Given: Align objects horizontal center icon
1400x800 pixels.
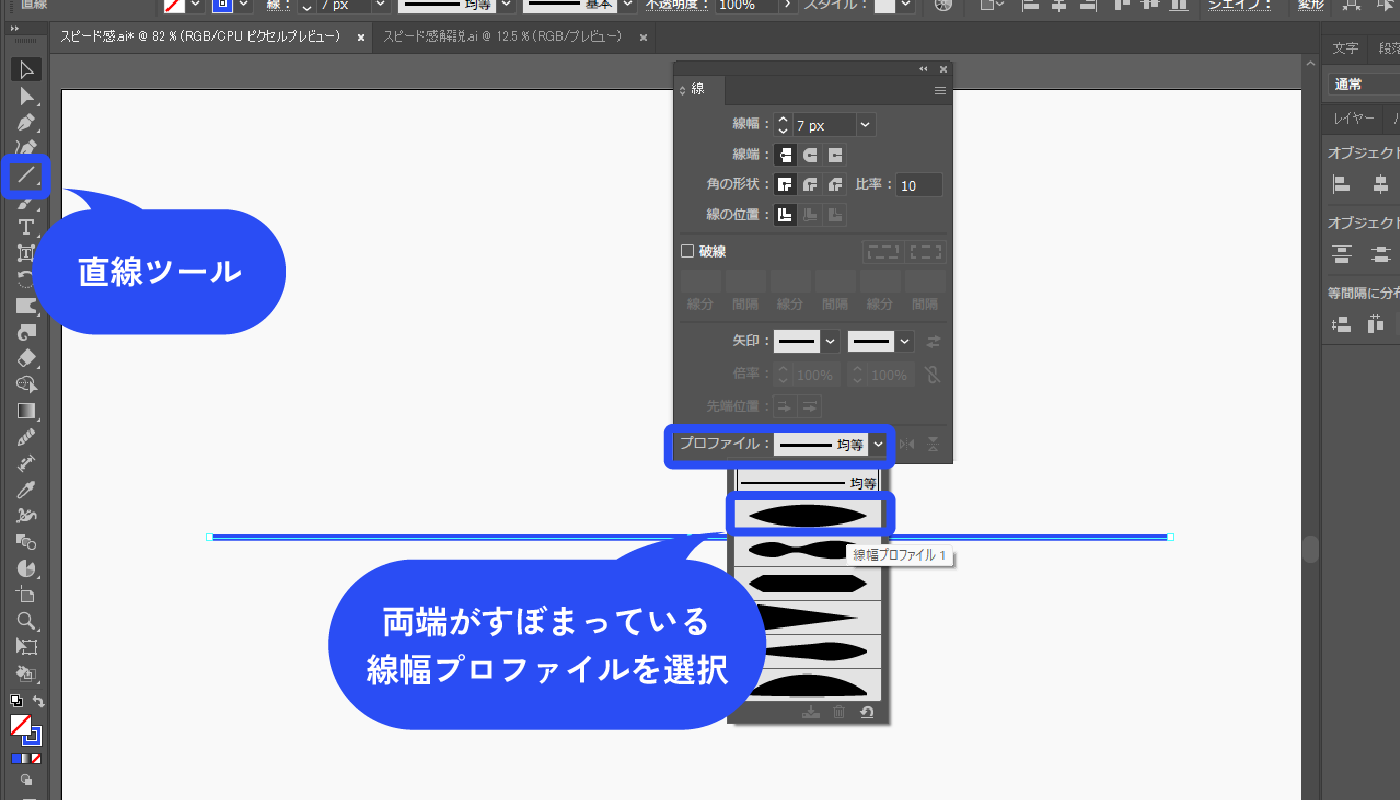Looking at the screenshot, I should tap(1381, 184).
